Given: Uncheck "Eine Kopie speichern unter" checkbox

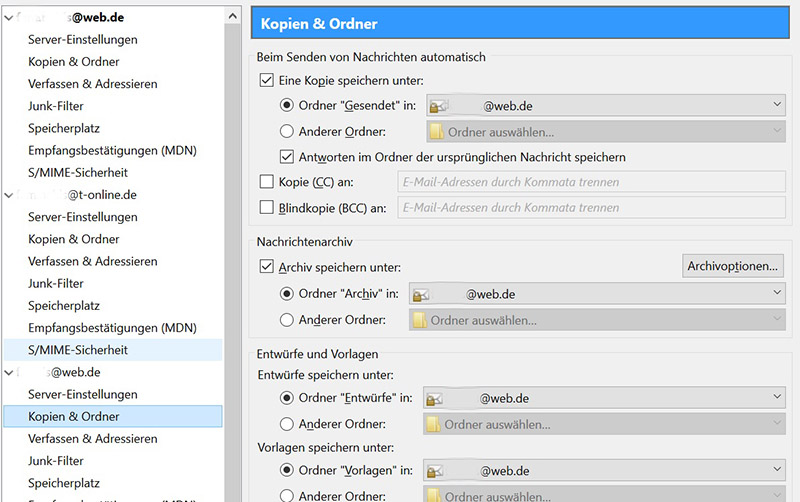Looking at the screenshot, I should 266,79.
